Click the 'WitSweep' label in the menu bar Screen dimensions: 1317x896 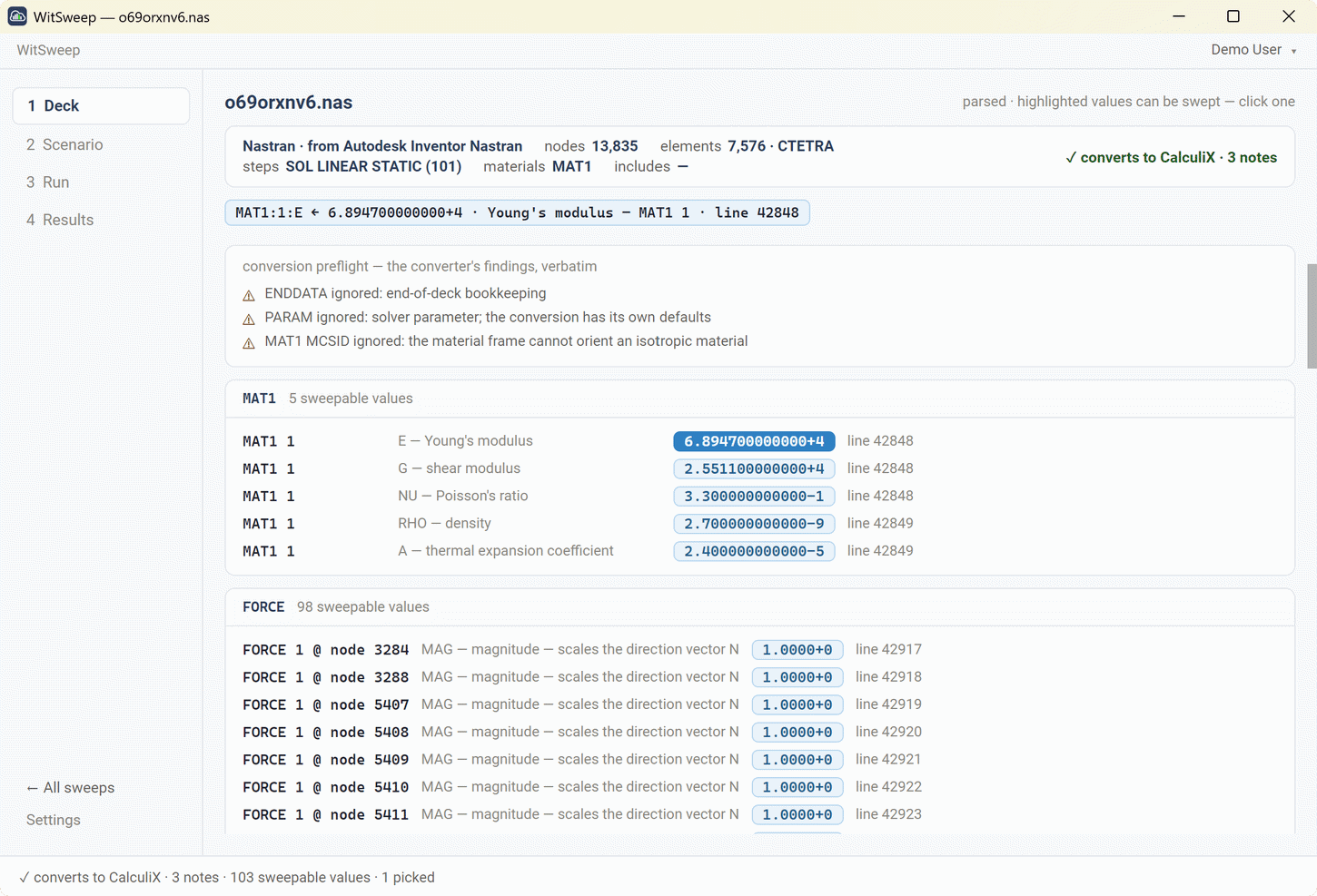click(x=48, y=50)
